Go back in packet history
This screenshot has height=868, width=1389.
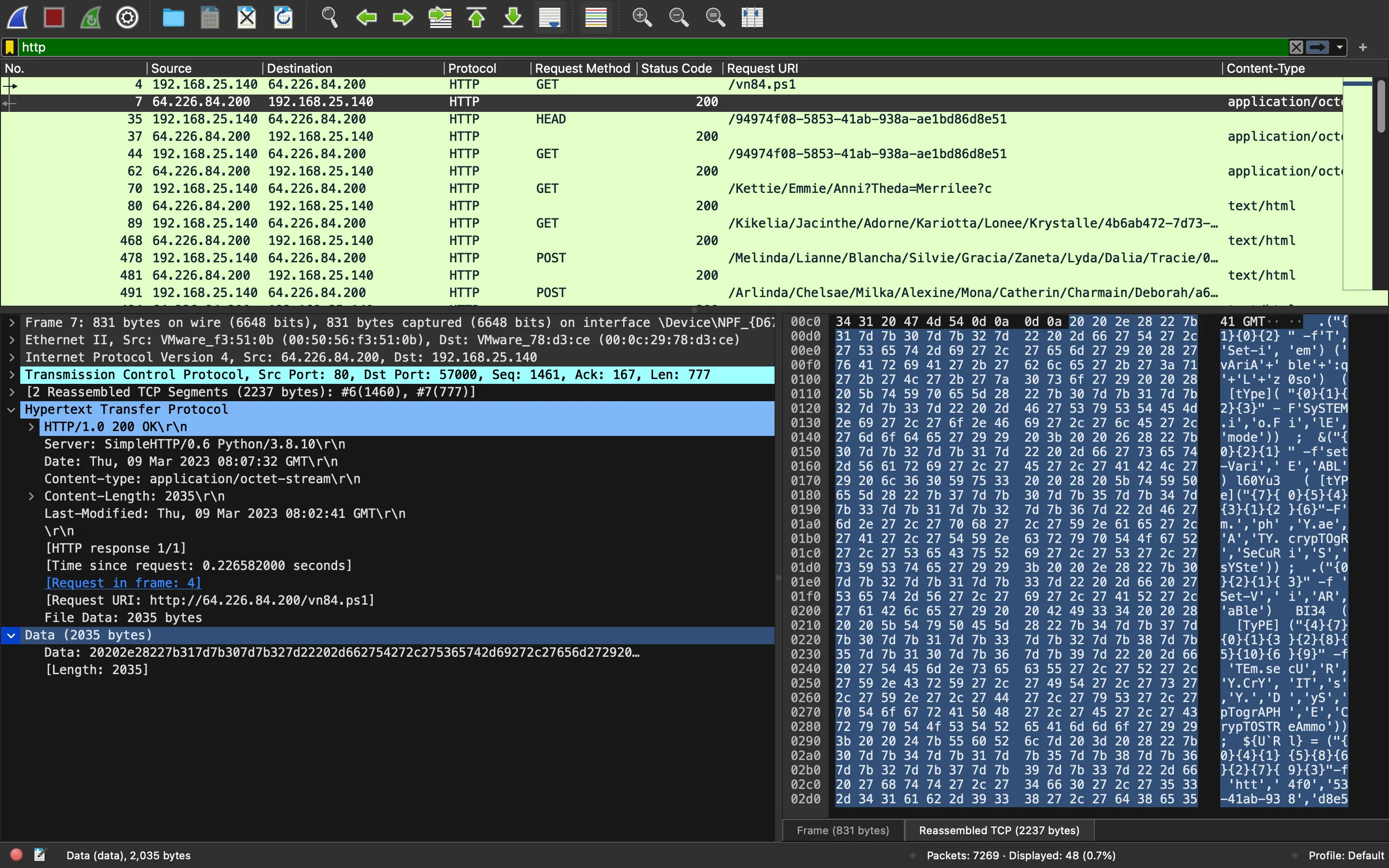[x=366, y=17]
